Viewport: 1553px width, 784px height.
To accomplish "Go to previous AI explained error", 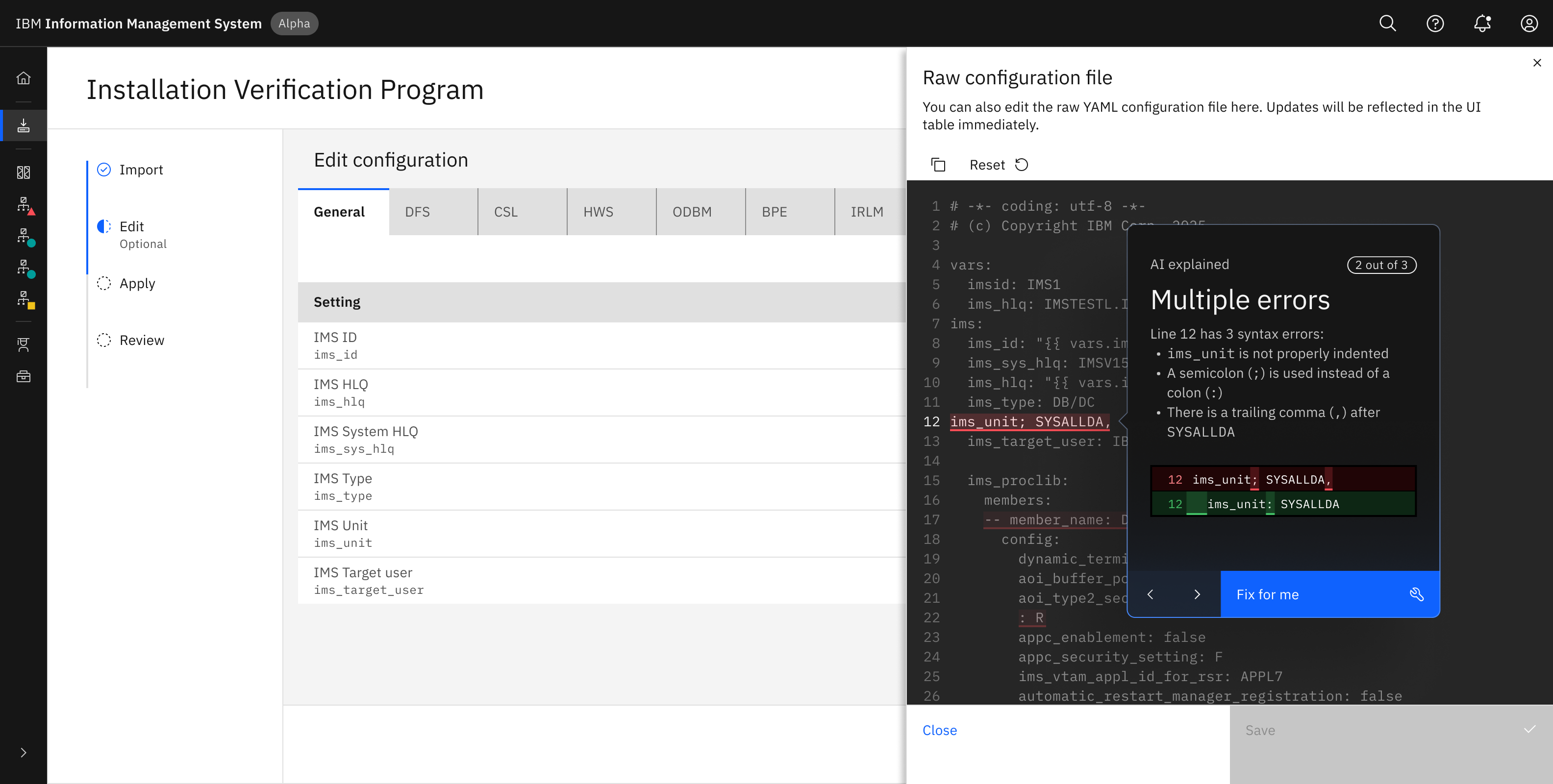I will coord(1150,594).
